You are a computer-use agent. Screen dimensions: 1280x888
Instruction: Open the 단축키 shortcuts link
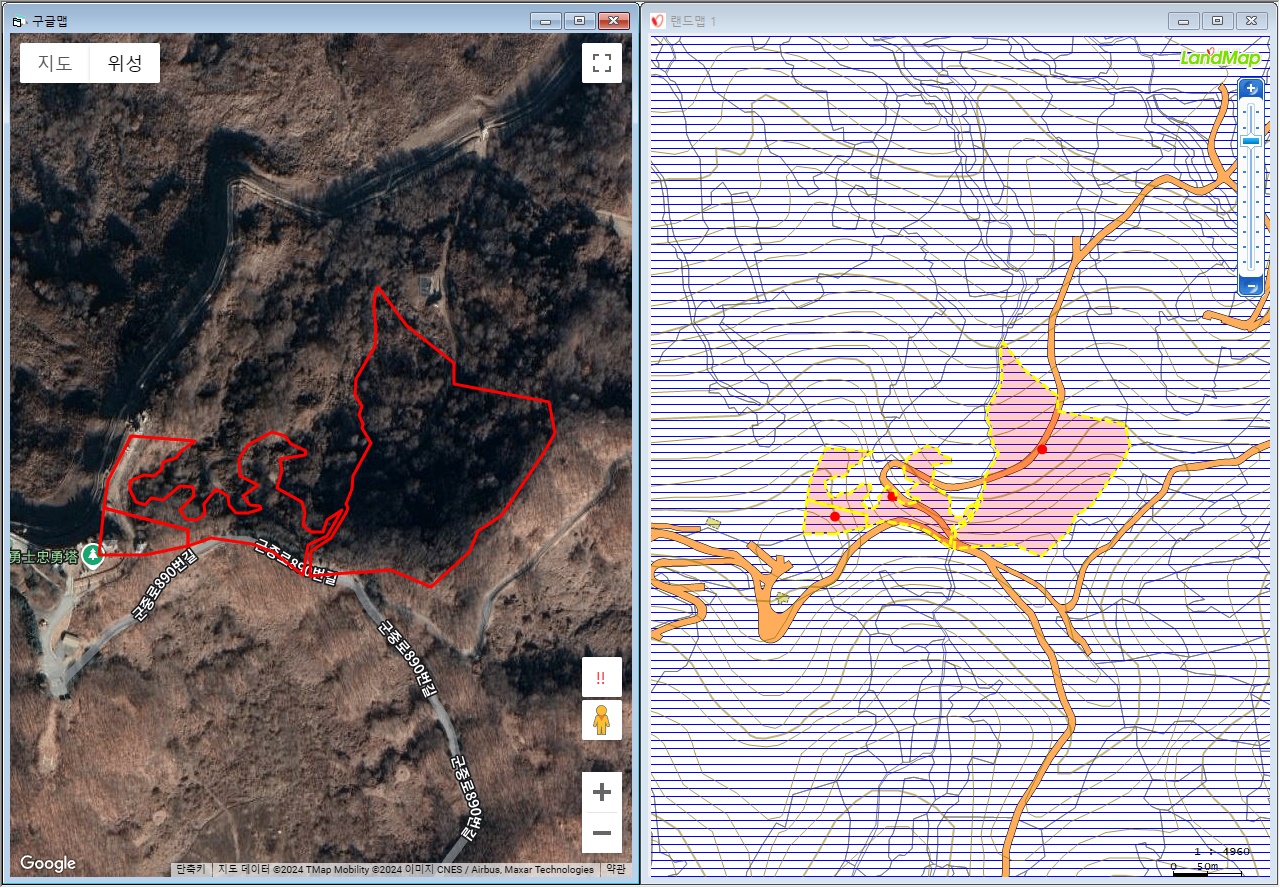tap(191, 869)
